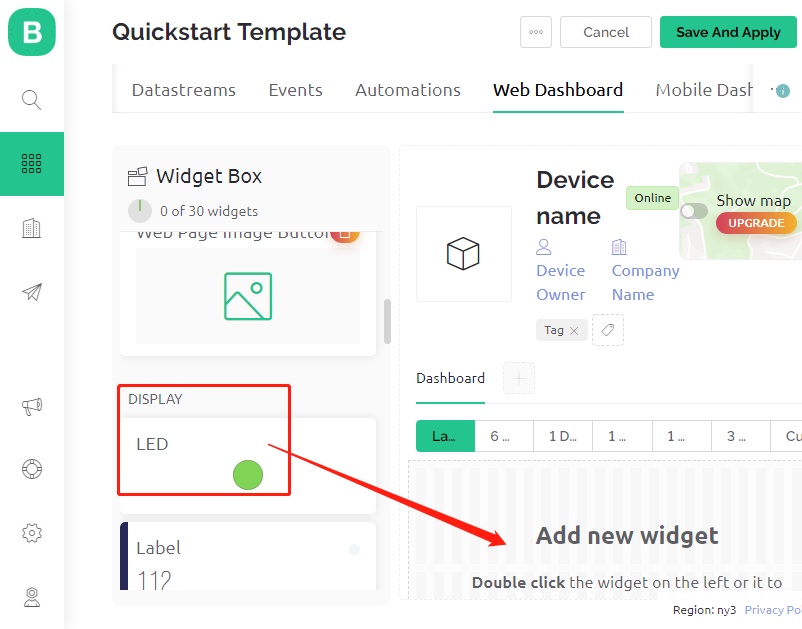Switch to the Automations tab

(408, 90)
